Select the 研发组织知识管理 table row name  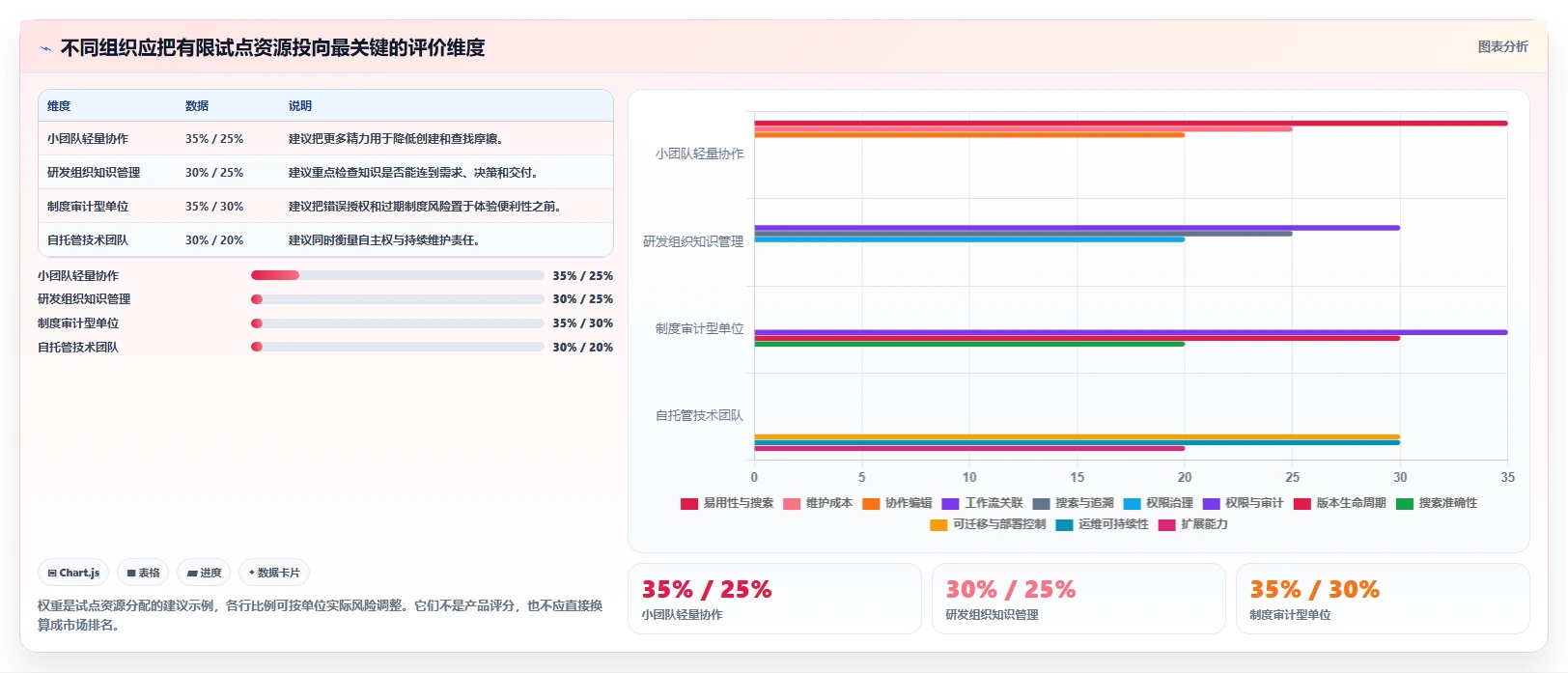pyautogui.click(x=94, y=173)
